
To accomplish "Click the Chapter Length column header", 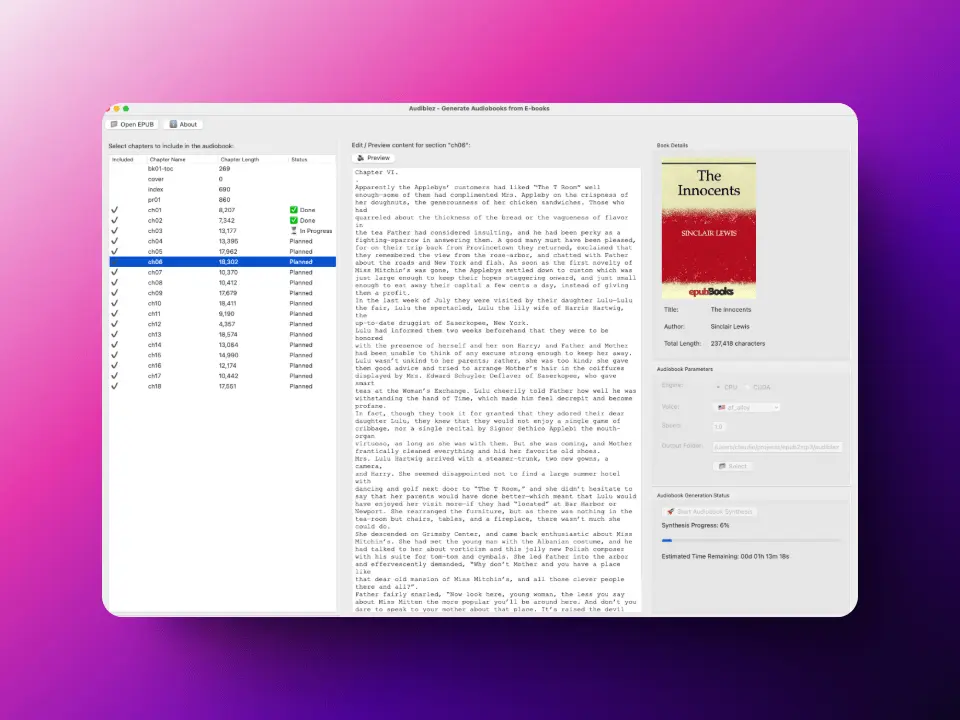I will coord(240,159).
